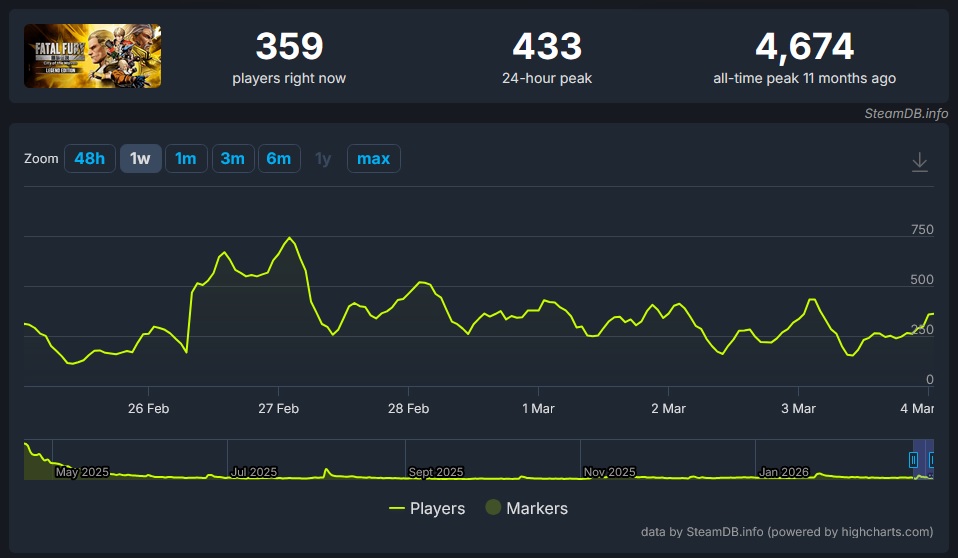This screenshot has width=958, height=558.
Task: Click the 2 Mar axis label
Action: coord(668,409)
